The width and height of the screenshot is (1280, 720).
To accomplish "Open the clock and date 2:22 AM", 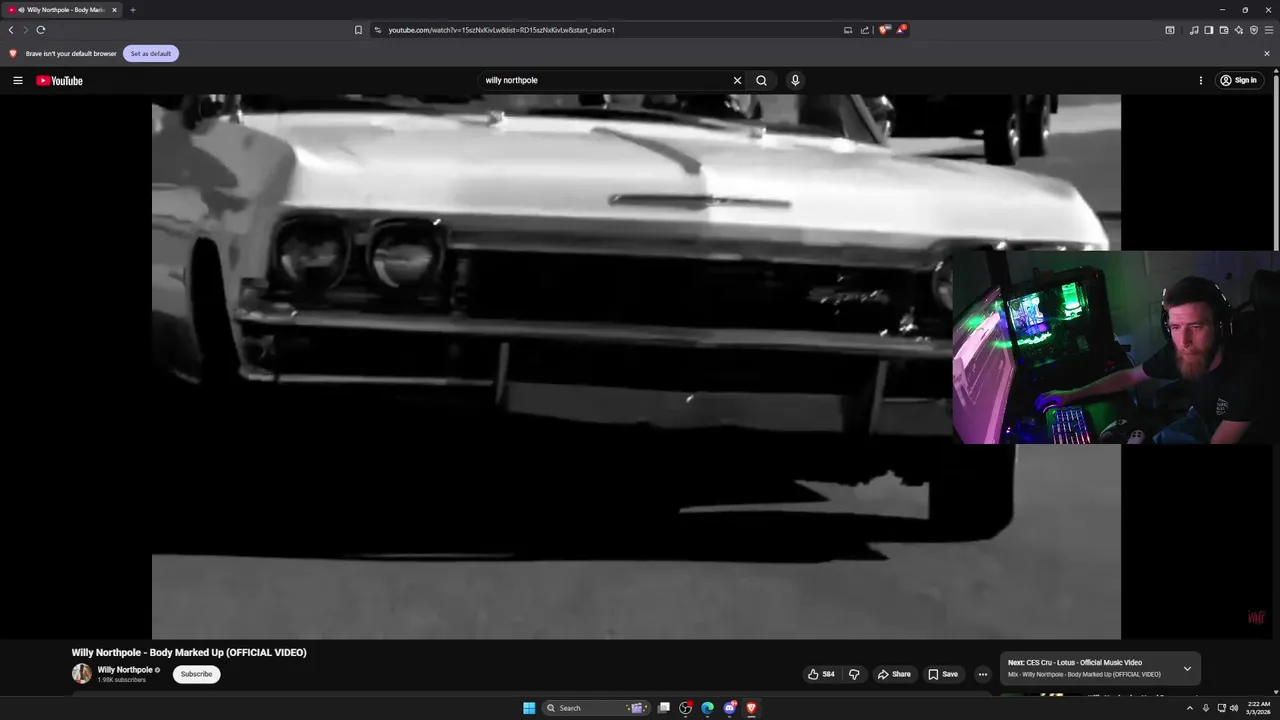I will pos(1259,708).
